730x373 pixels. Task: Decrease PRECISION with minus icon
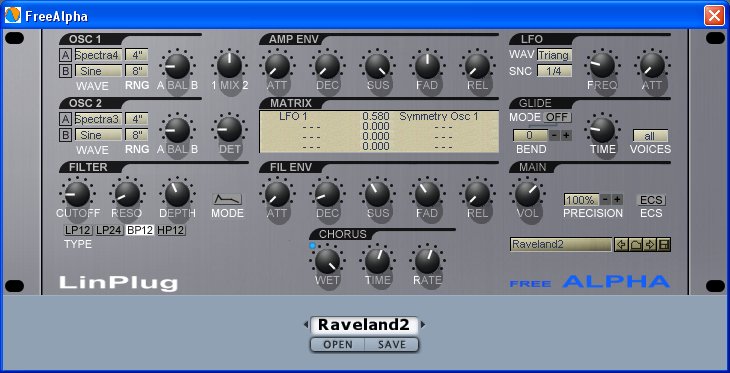(605, 199)
